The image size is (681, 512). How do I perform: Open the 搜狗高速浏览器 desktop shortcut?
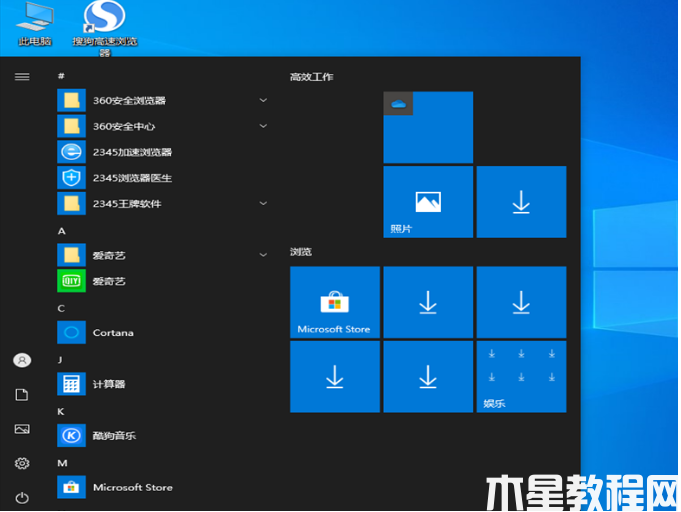[105, 28]
